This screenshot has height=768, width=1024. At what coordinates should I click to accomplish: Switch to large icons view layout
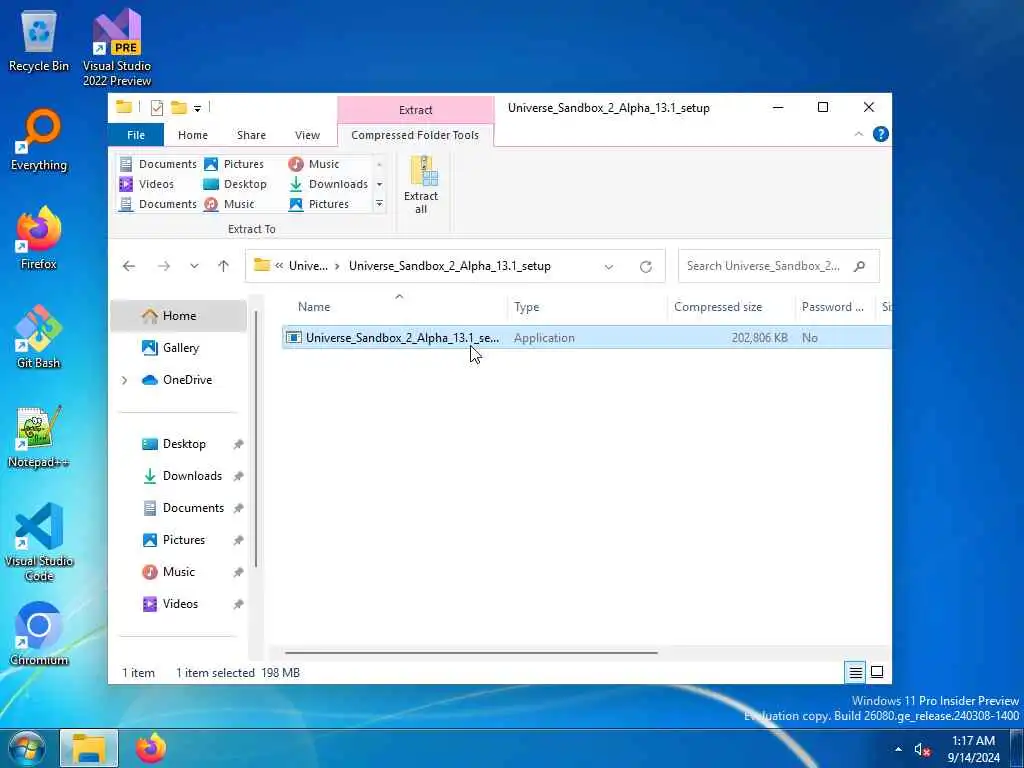pos(877,672)
